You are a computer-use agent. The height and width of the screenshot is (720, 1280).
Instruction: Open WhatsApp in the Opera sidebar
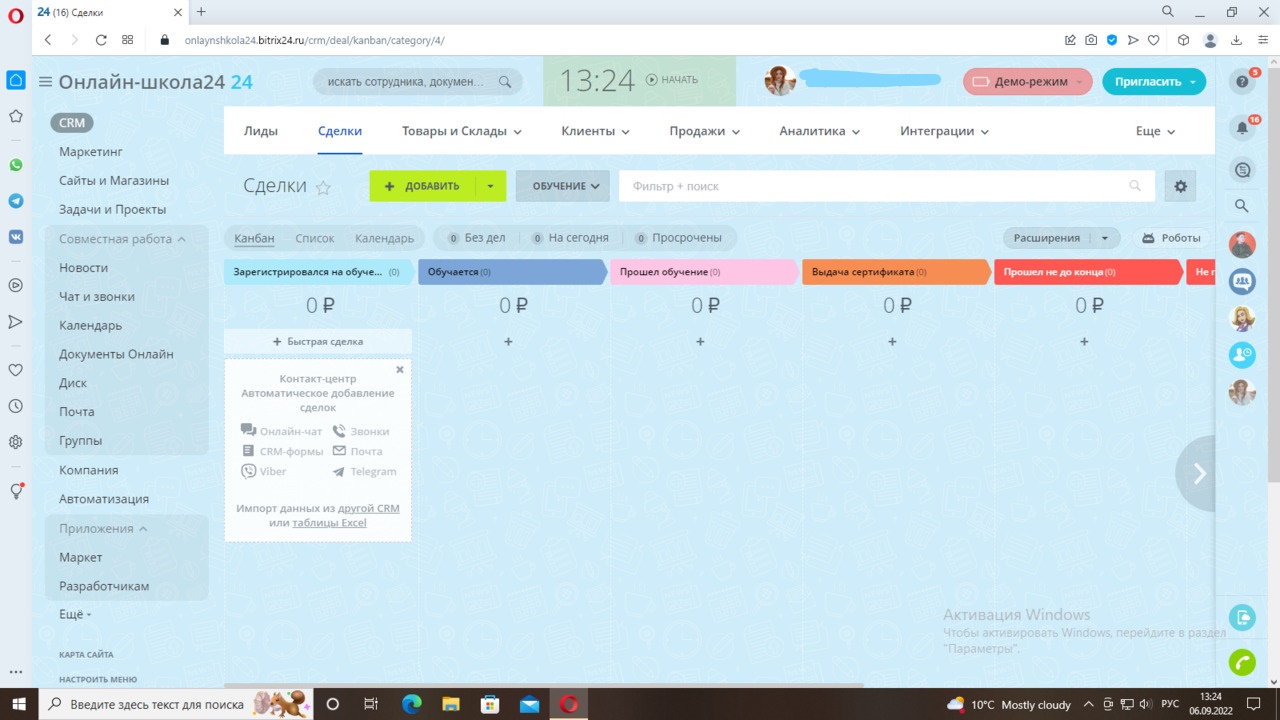pyautogui.click(x=16, y=165)
